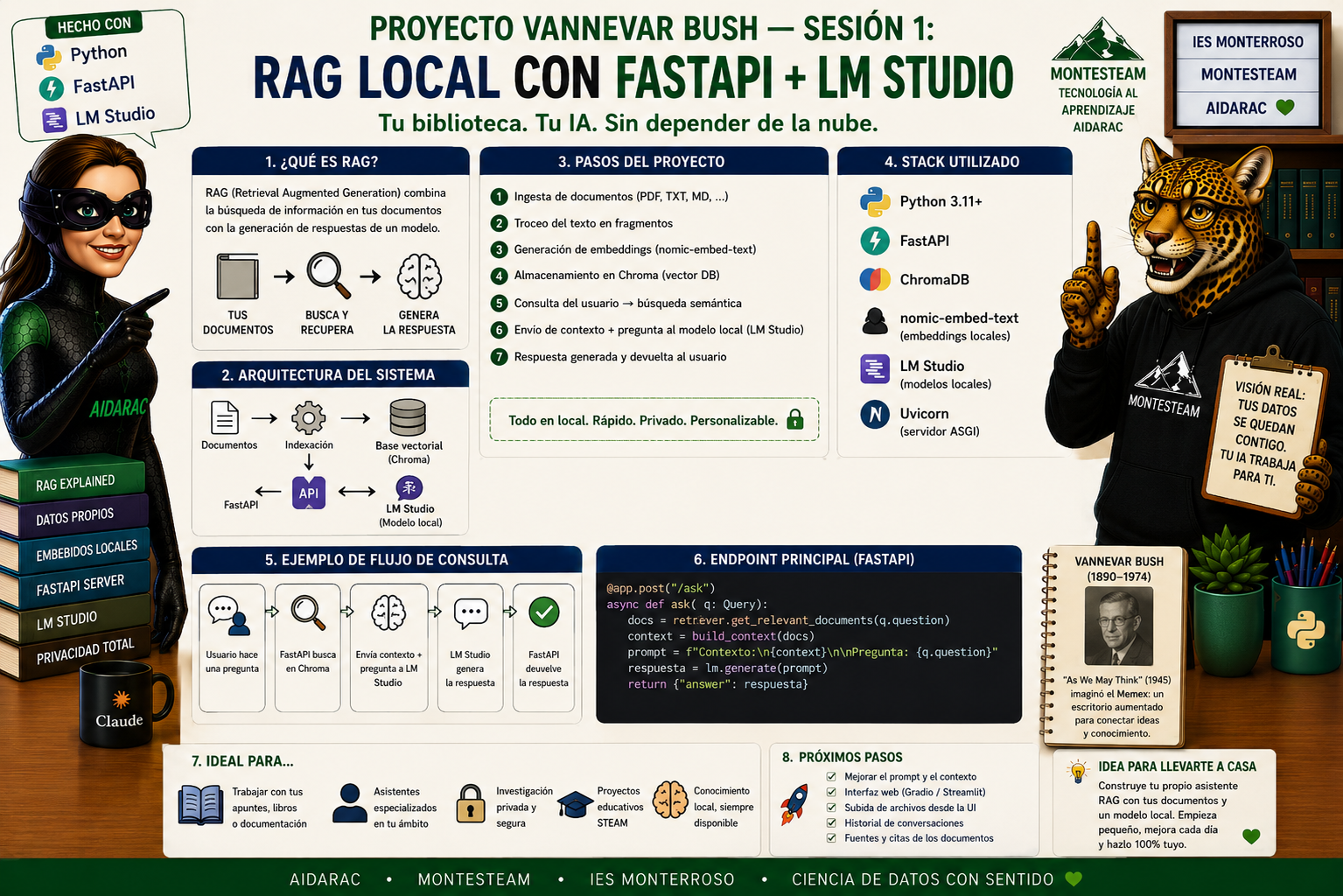Toggle the Mejorar el prompt y el contexto checkbox
This screenshot has height=896, width=1343.
831,776
